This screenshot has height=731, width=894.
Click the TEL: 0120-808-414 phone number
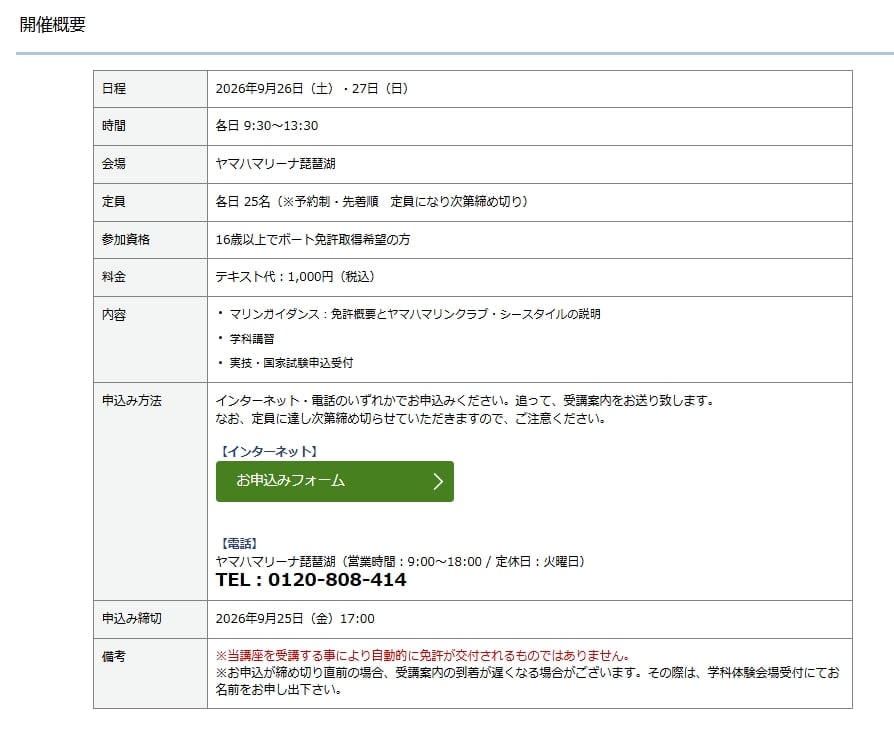point(311,580)
